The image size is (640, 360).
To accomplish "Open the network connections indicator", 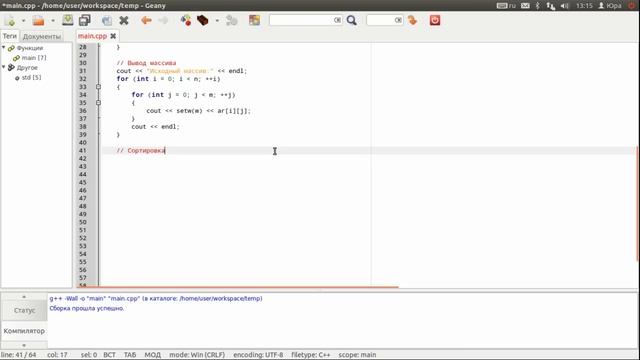I will point(551,6).
